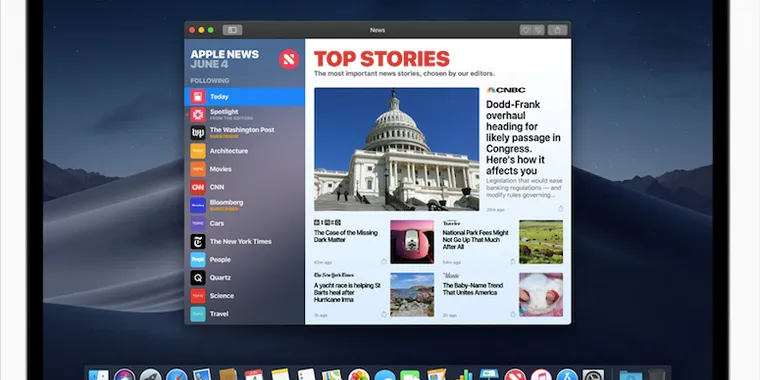Select the Cars topic

click(x=244, y=223)
